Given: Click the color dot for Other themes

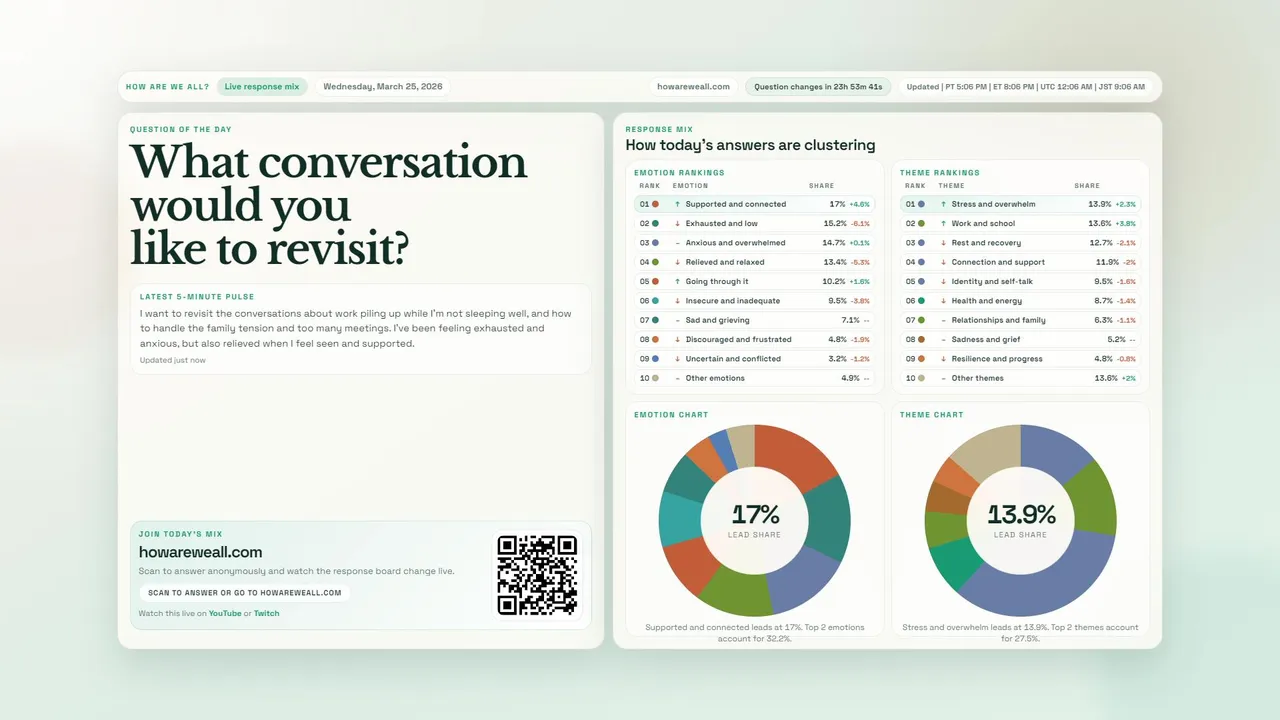Looking at the screenshot, I should [921, 378].
